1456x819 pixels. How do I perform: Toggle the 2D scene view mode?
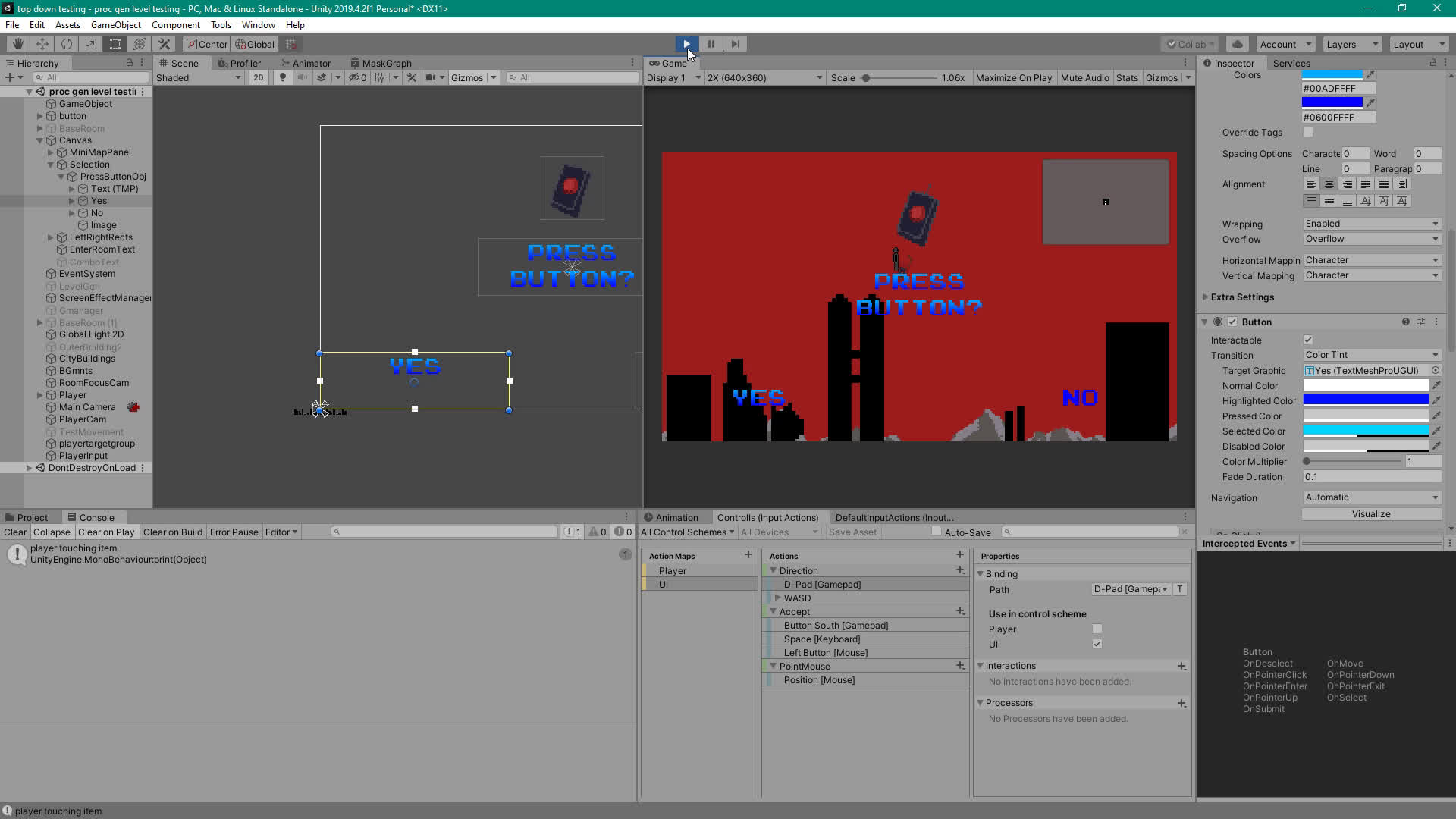(259, 77)
